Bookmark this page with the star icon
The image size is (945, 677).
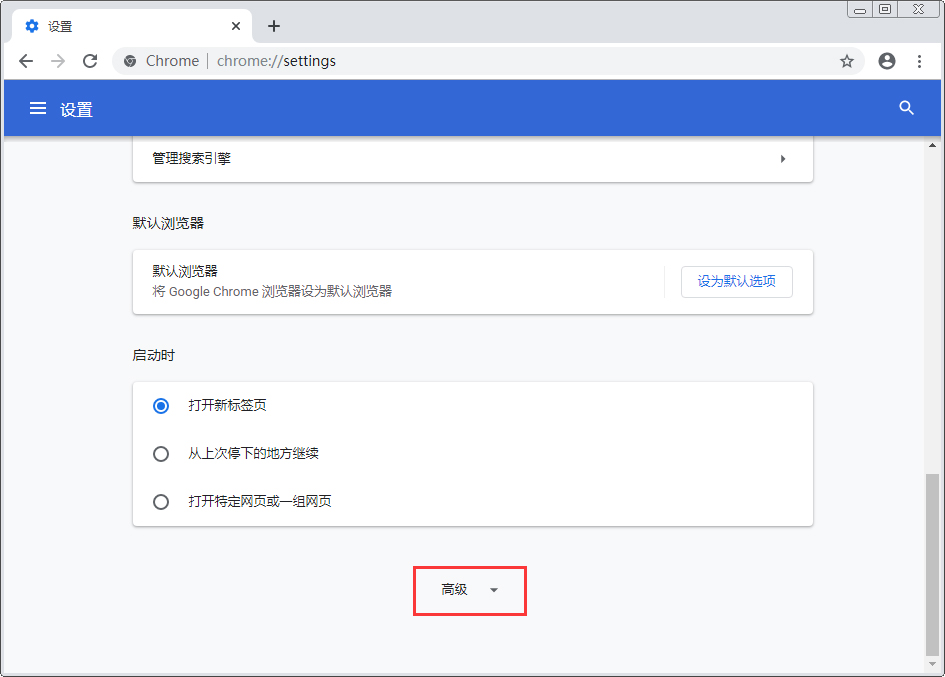(x=847, y=61)
